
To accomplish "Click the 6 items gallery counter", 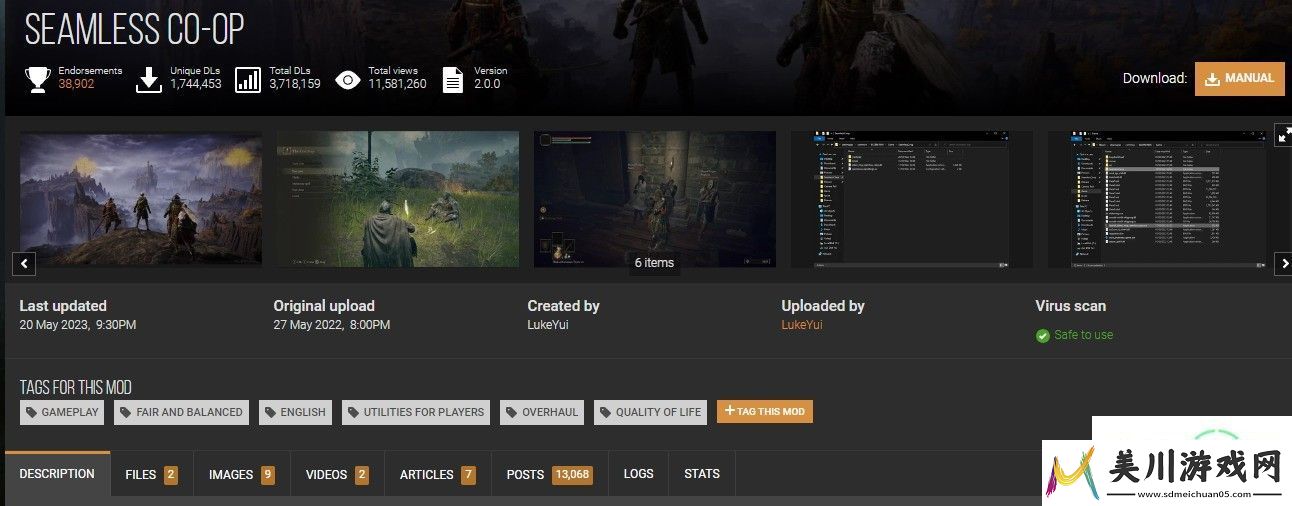I will tap(654, 262).
